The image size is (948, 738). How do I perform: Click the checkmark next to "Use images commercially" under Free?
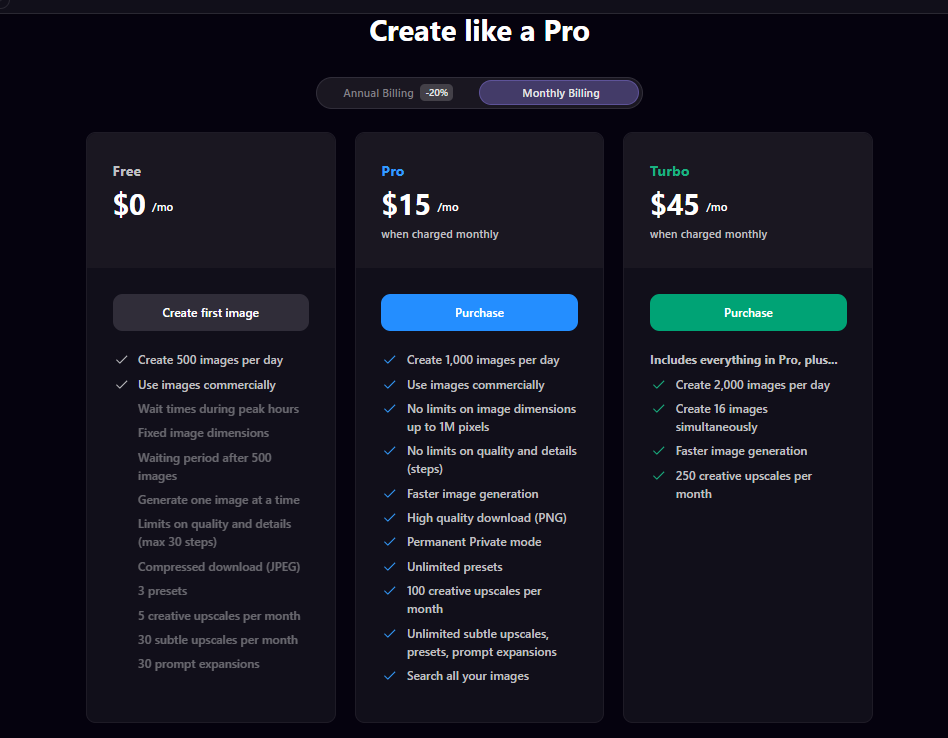point(122,384)
